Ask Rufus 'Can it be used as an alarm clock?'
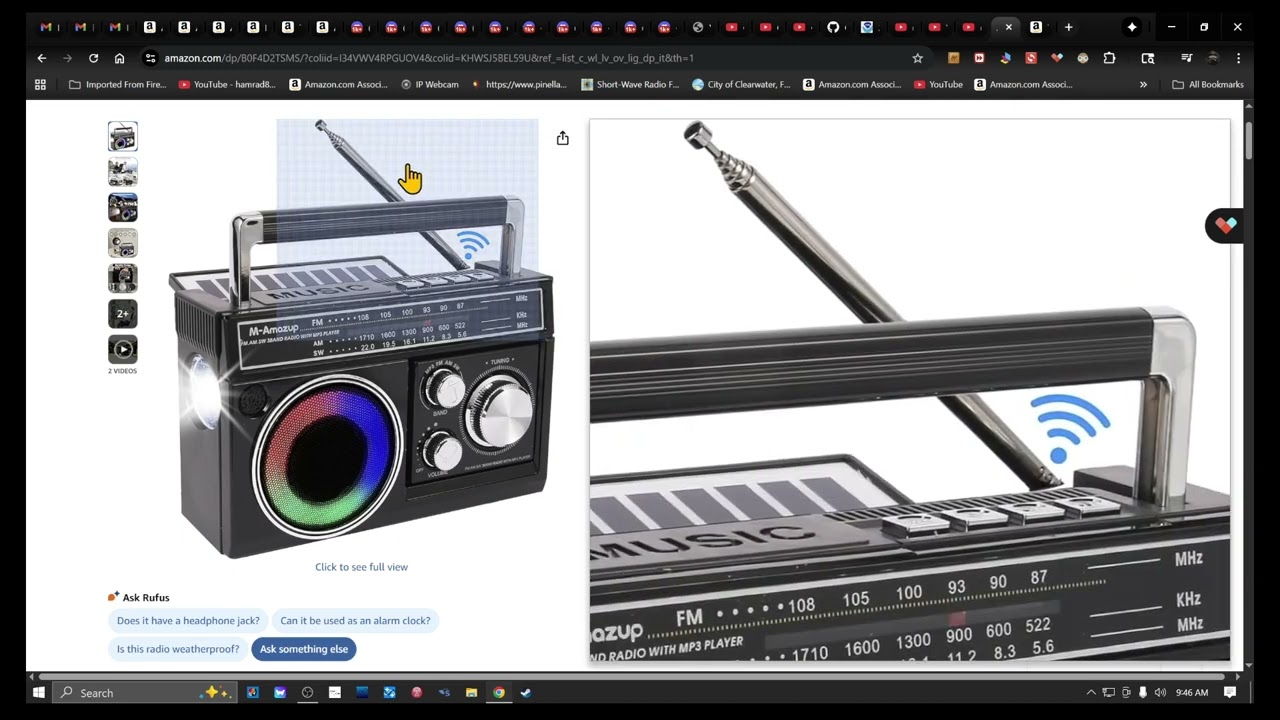 355,621
